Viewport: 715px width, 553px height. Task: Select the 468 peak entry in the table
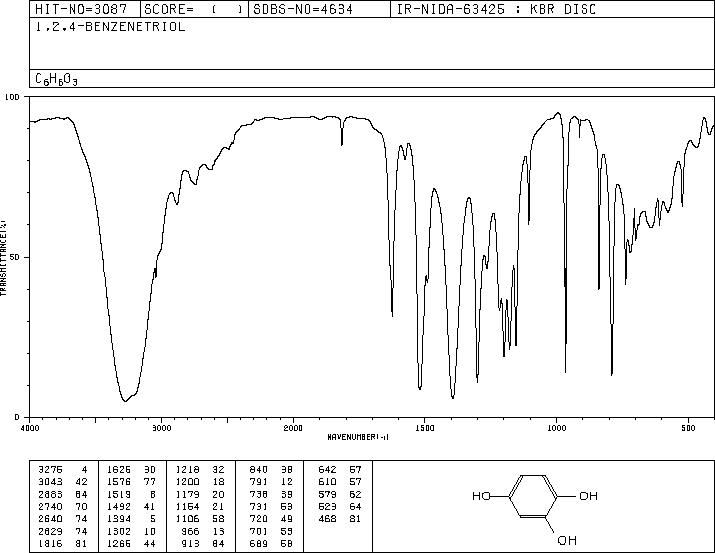340,519
